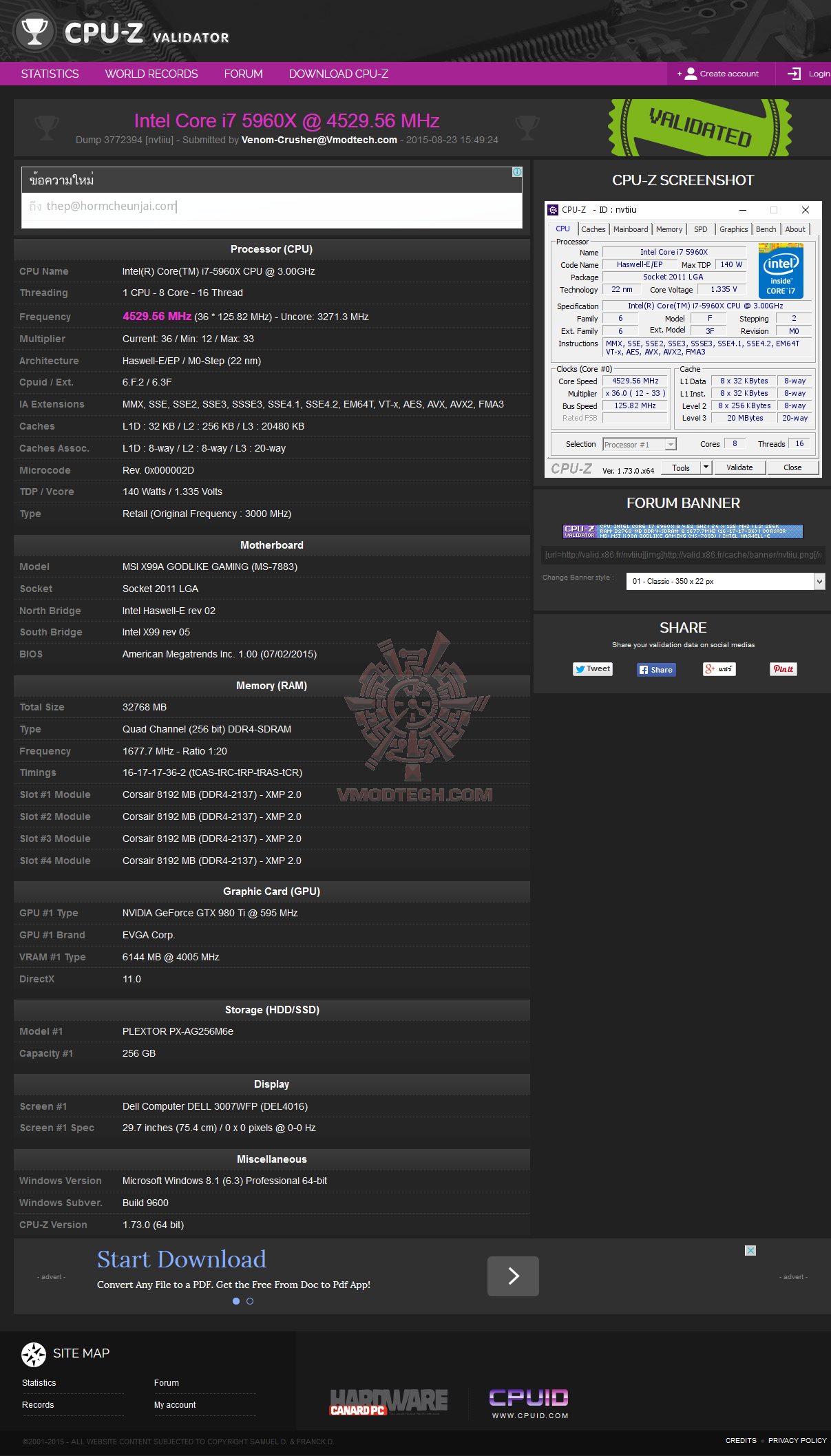Viewport: 831px width, 1456px height.
Task: Switch to the Bench tab
Action: (766, 229)
